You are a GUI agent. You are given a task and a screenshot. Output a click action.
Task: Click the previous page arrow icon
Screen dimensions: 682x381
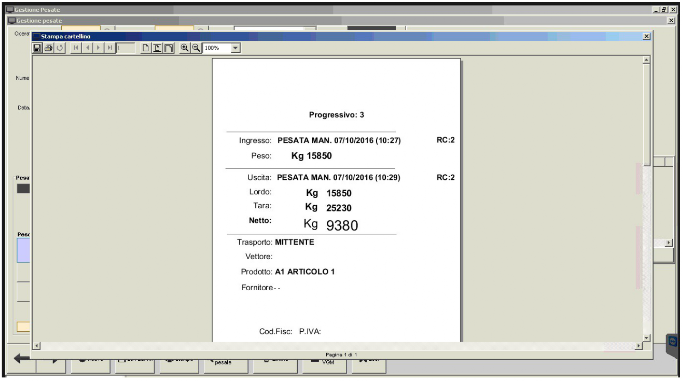[x=87, y=48]
